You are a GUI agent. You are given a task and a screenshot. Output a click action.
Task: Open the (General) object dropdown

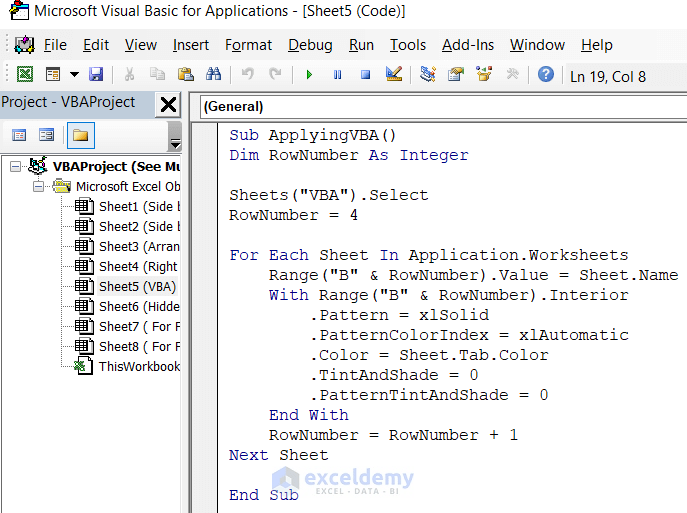click(443, 106)
